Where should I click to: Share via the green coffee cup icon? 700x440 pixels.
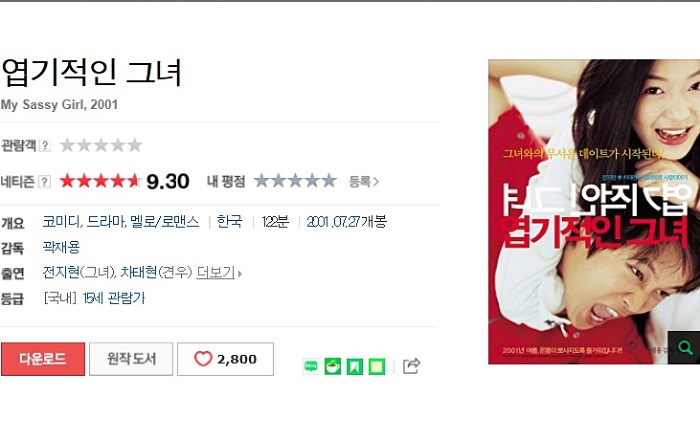point(333,366)
